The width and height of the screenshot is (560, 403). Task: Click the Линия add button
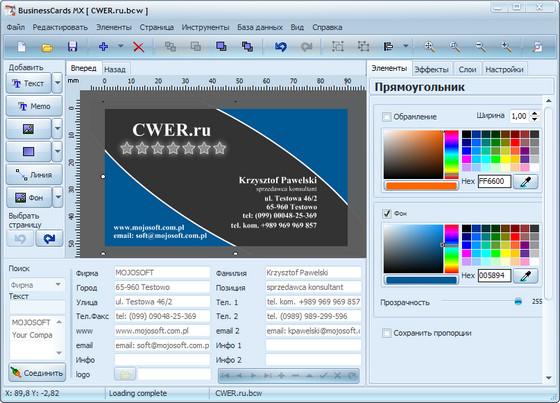(x=34, y=175)
